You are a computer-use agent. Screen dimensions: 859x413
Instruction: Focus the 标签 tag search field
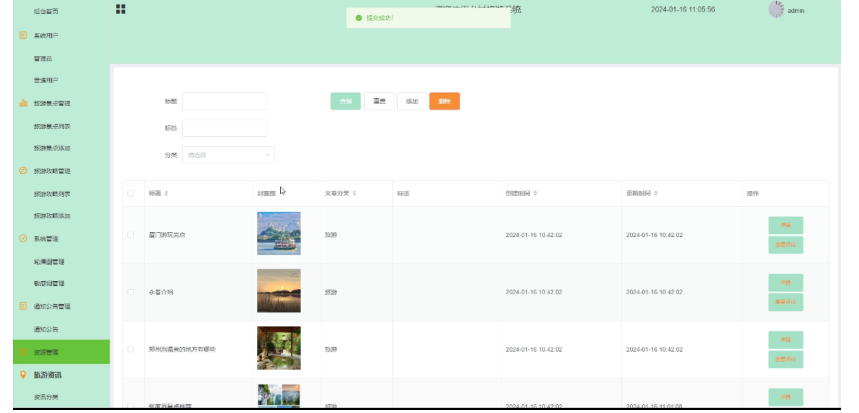(225, 128)
